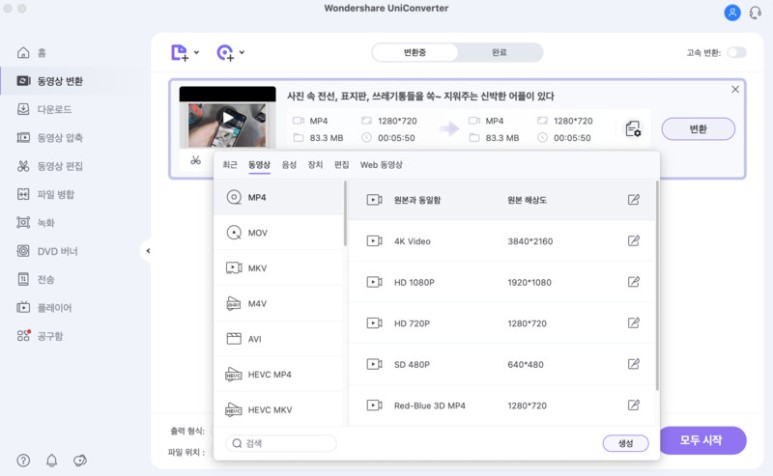Select the AVI format

(x=279, y=339)
